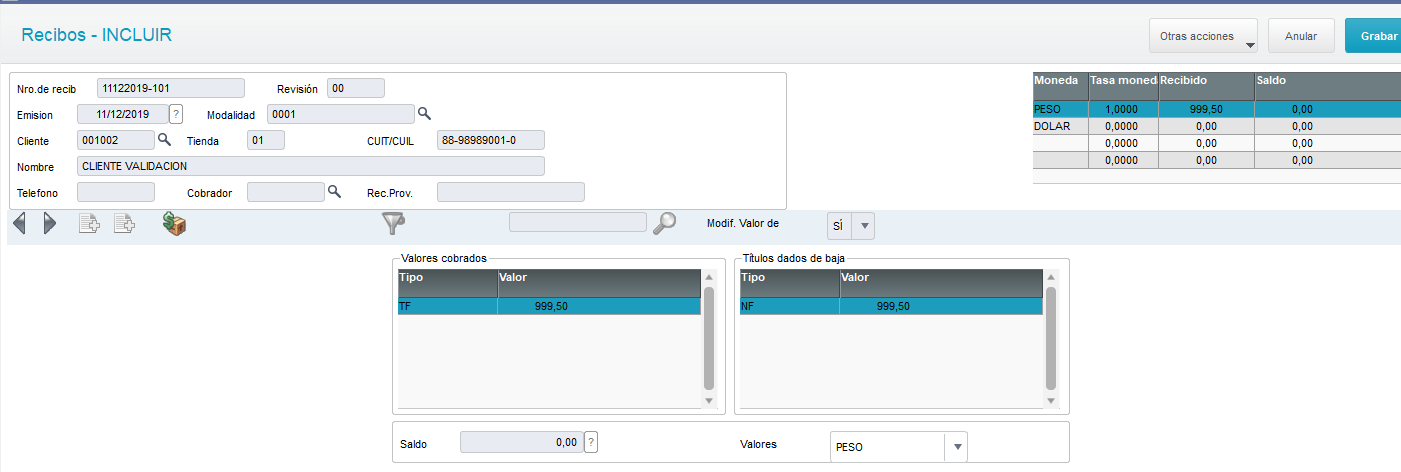Select the DOLAR currency row
The image size is (1401, 472).
pos(1217,127)
